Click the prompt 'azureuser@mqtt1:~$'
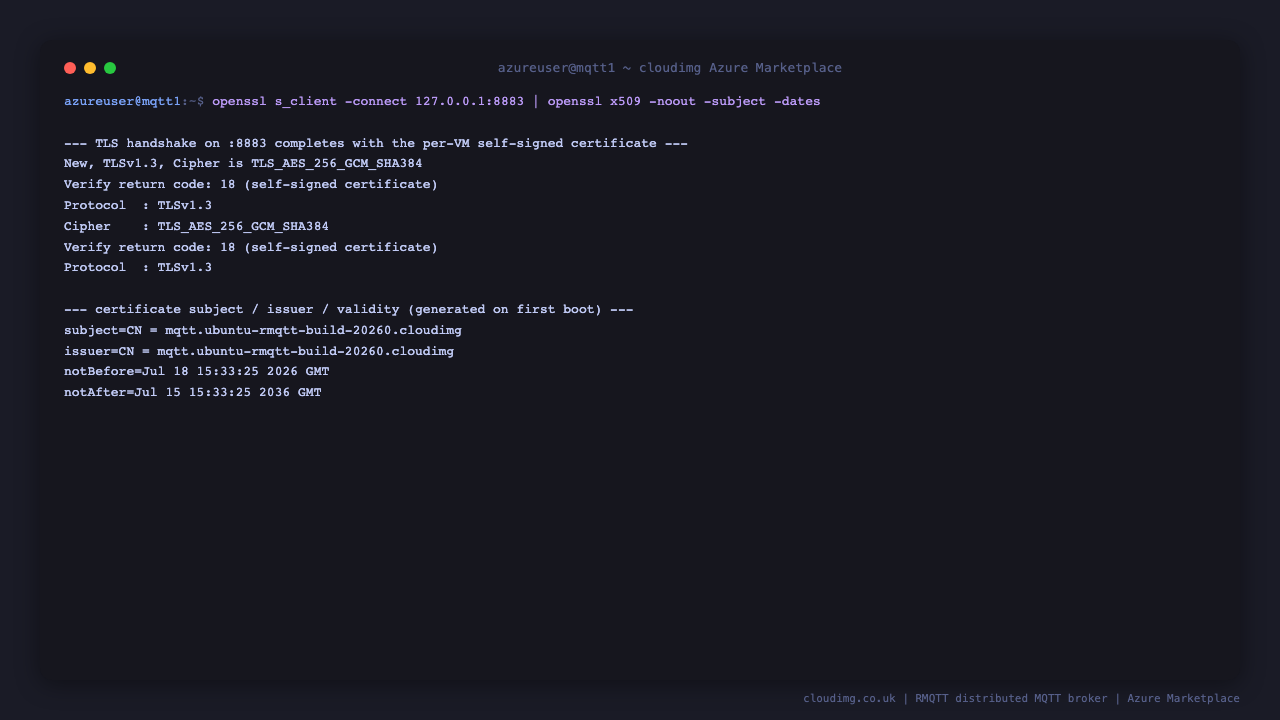The height and width of the screenshot is (720, 1280). [x=134, y=102]
